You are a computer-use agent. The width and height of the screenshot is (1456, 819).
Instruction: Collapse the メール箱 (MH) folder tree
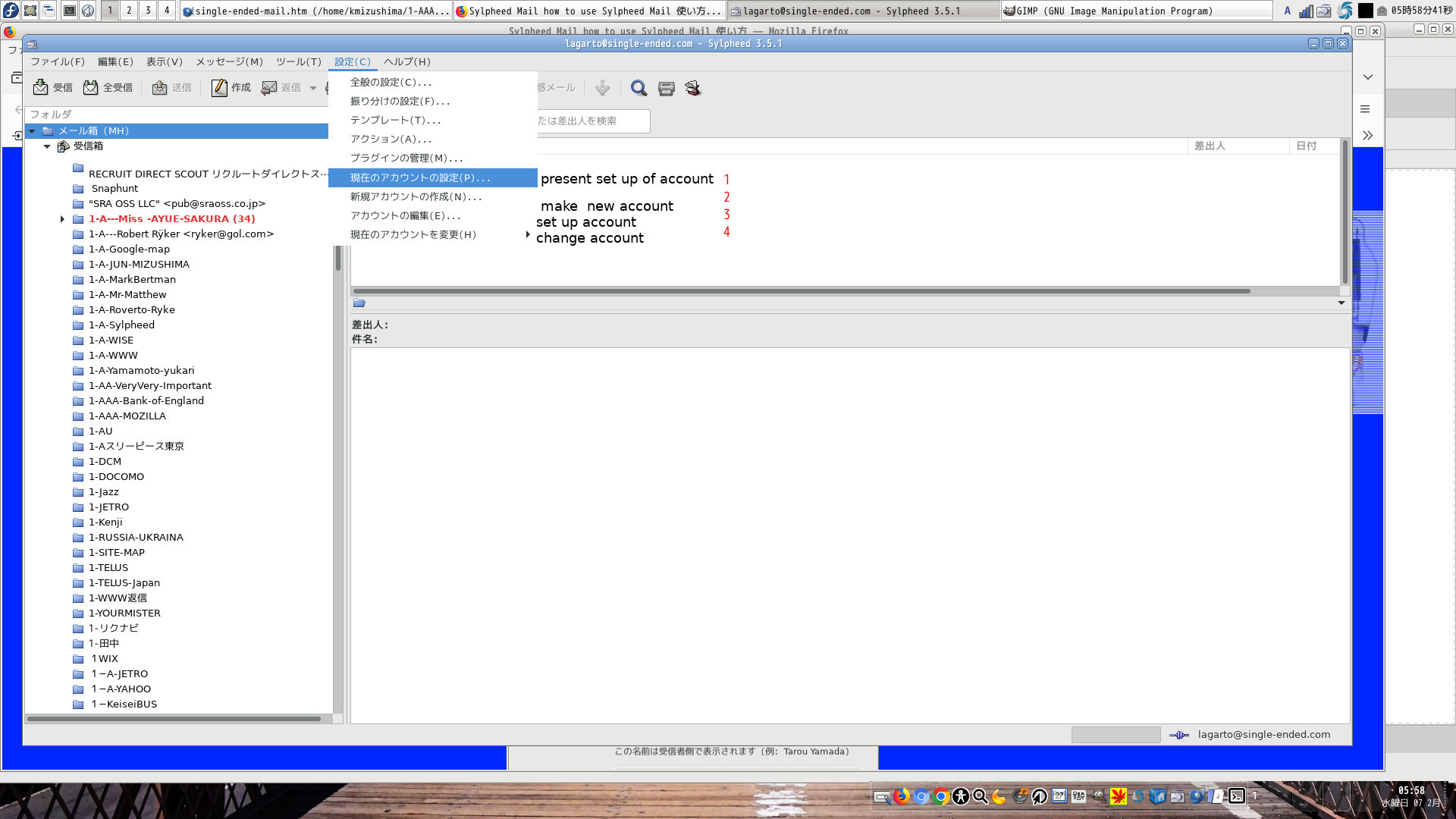point(33,130)
